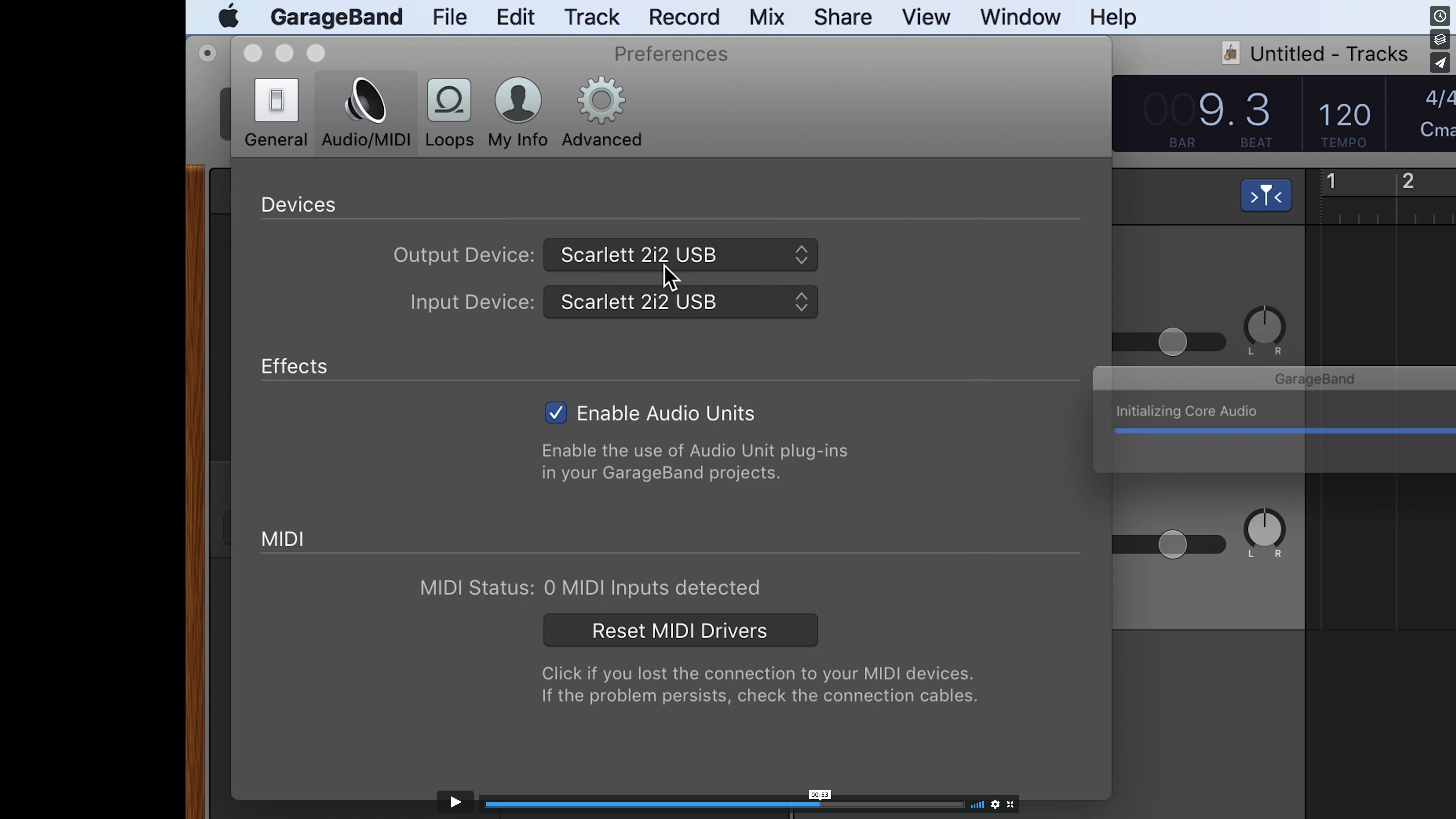This screenshot has width=1456, height=819.
Task: Open the My Info preferences tab
Action: coord(518,113)
